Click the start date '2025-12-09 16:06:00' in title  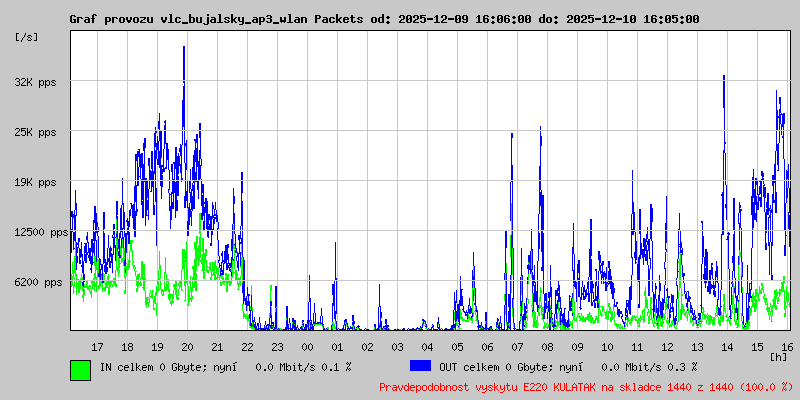click(464, 19)
